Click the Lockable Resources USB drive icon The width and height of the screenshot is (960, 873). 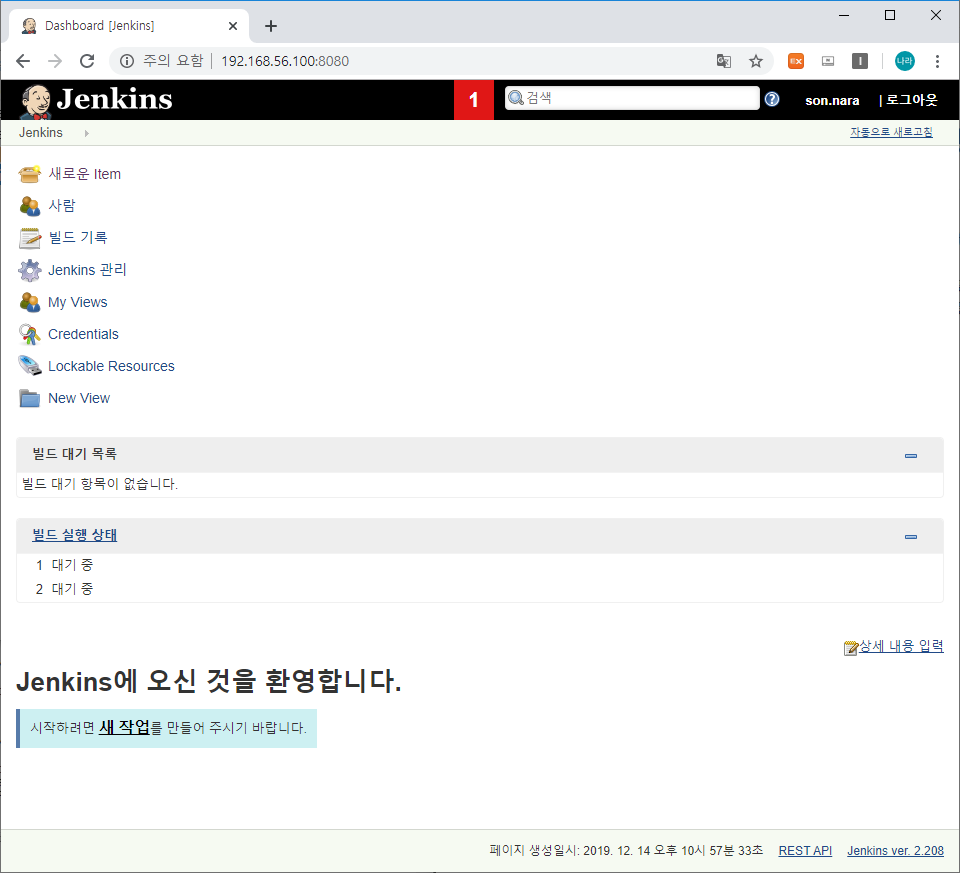(29, 366)
